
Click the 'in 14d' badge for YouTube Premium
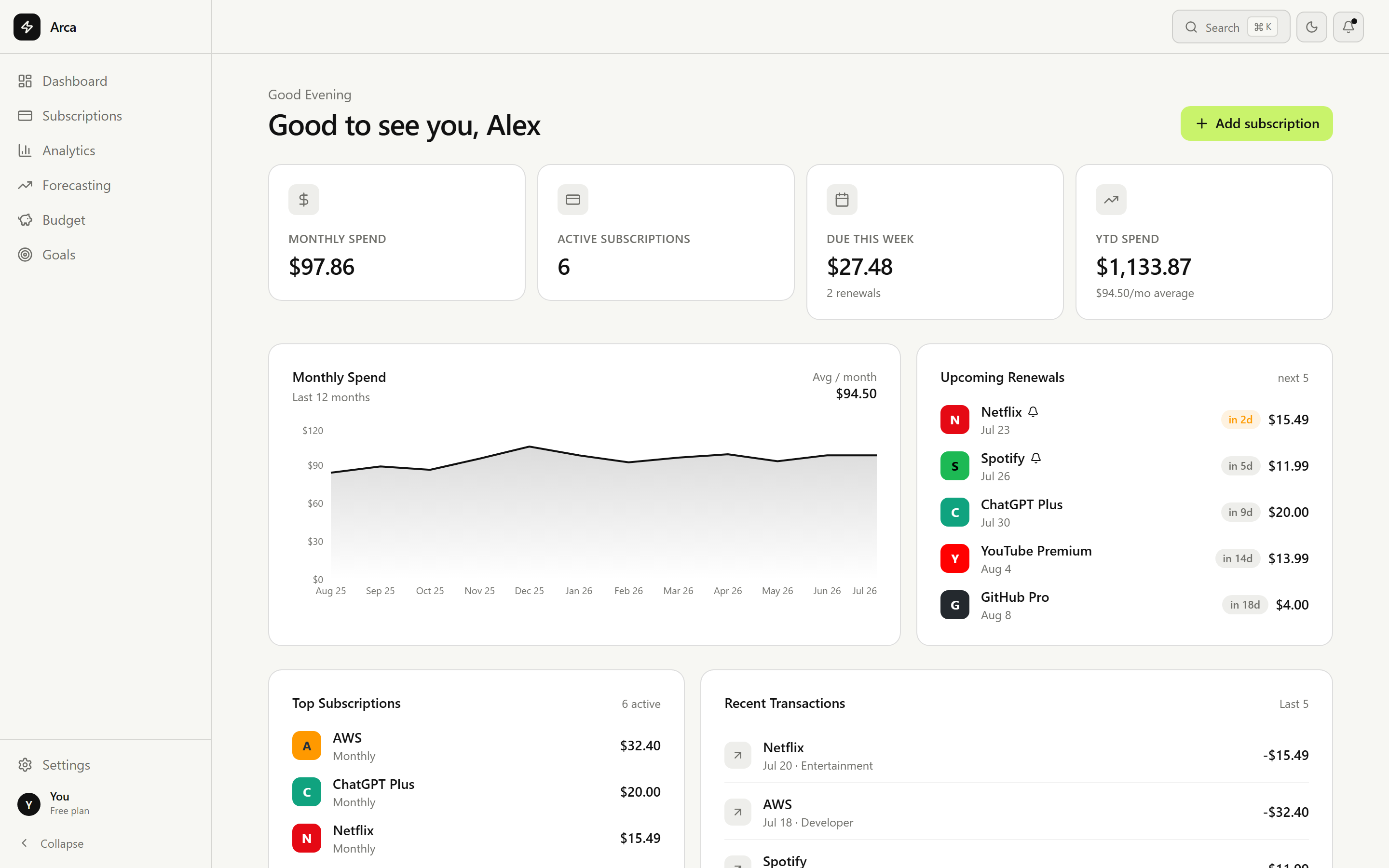[x=1237, y=558]
